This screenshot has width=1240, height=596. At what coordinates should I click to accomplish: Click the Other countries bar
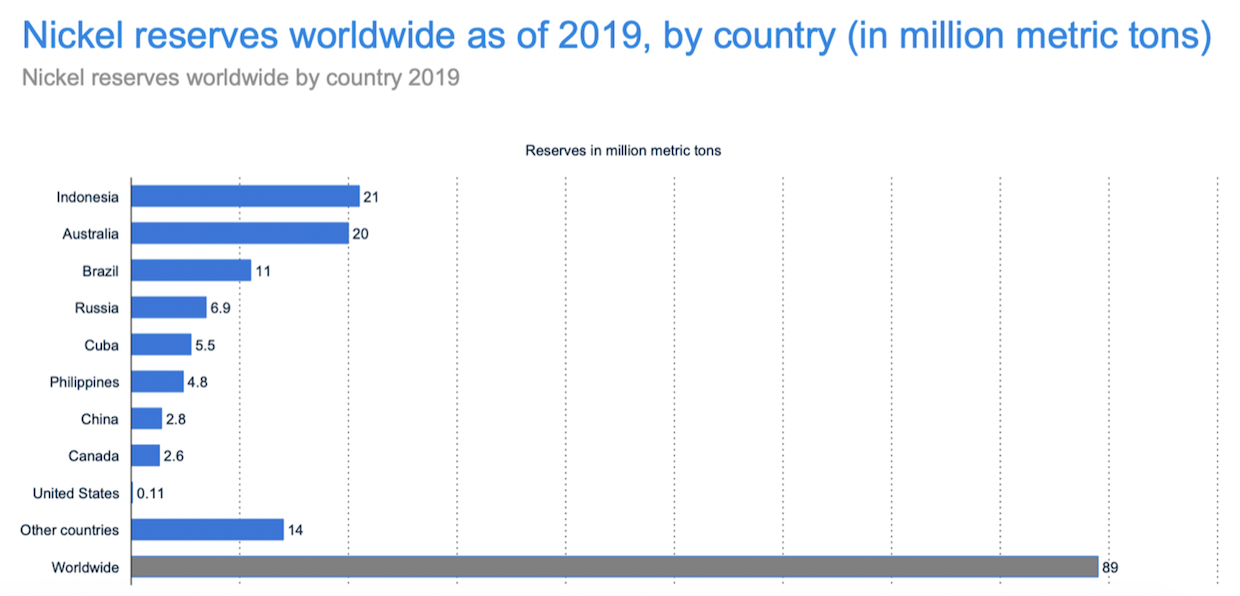205,529
